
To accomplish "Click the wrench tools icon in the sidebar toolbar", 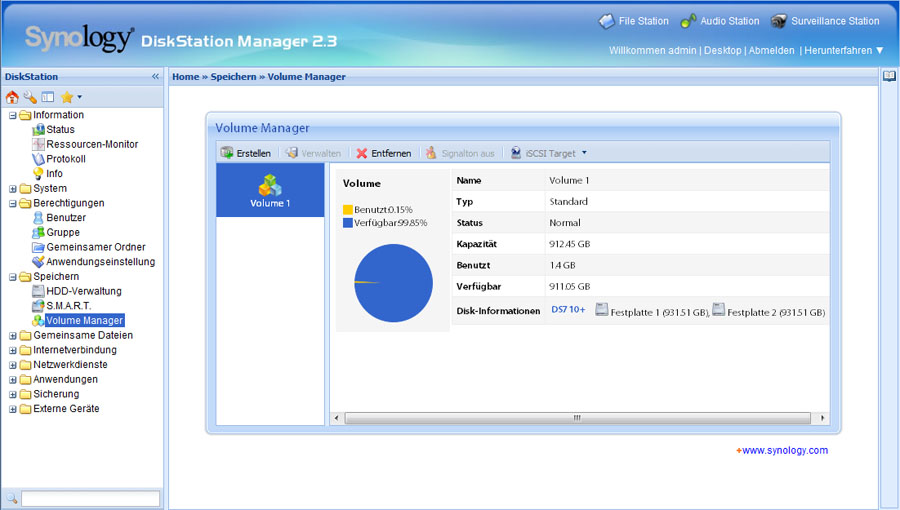I will [30, 97].
